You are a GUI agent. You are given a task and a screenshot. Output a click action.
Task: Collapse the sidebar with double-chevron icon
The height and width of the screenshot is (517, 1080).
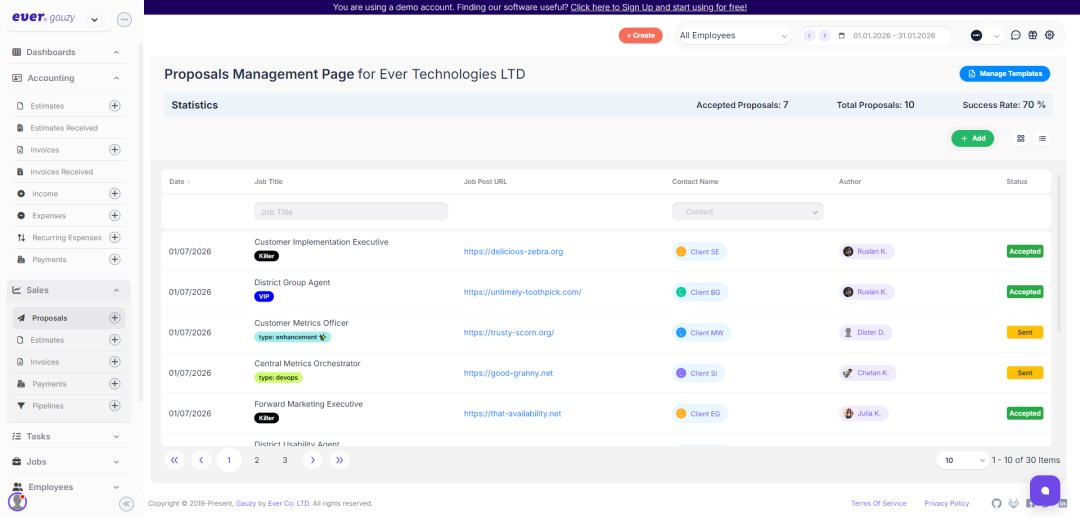point(127,504)
